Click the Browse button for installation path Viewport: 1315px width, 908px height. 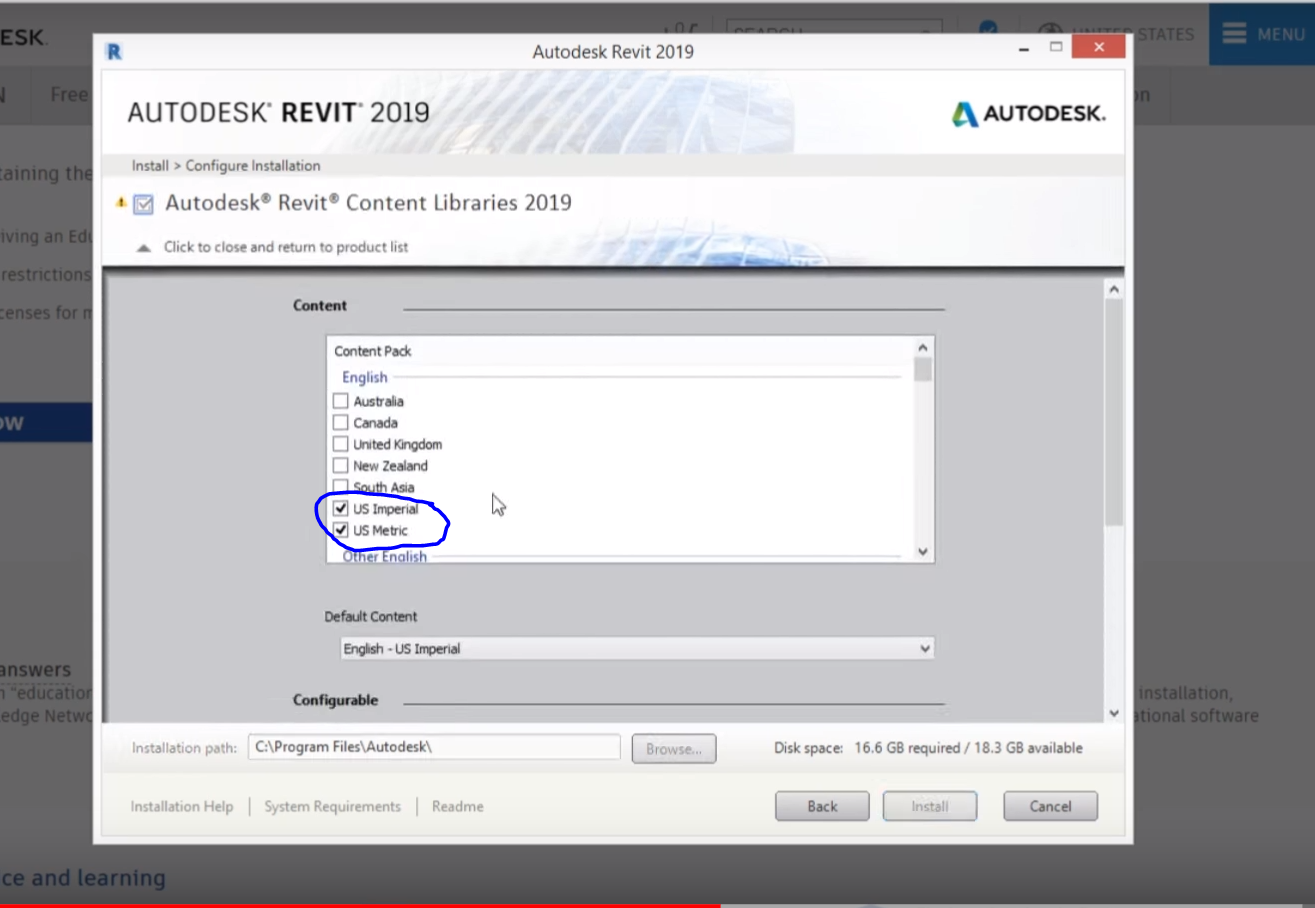(x=674, y=749)
